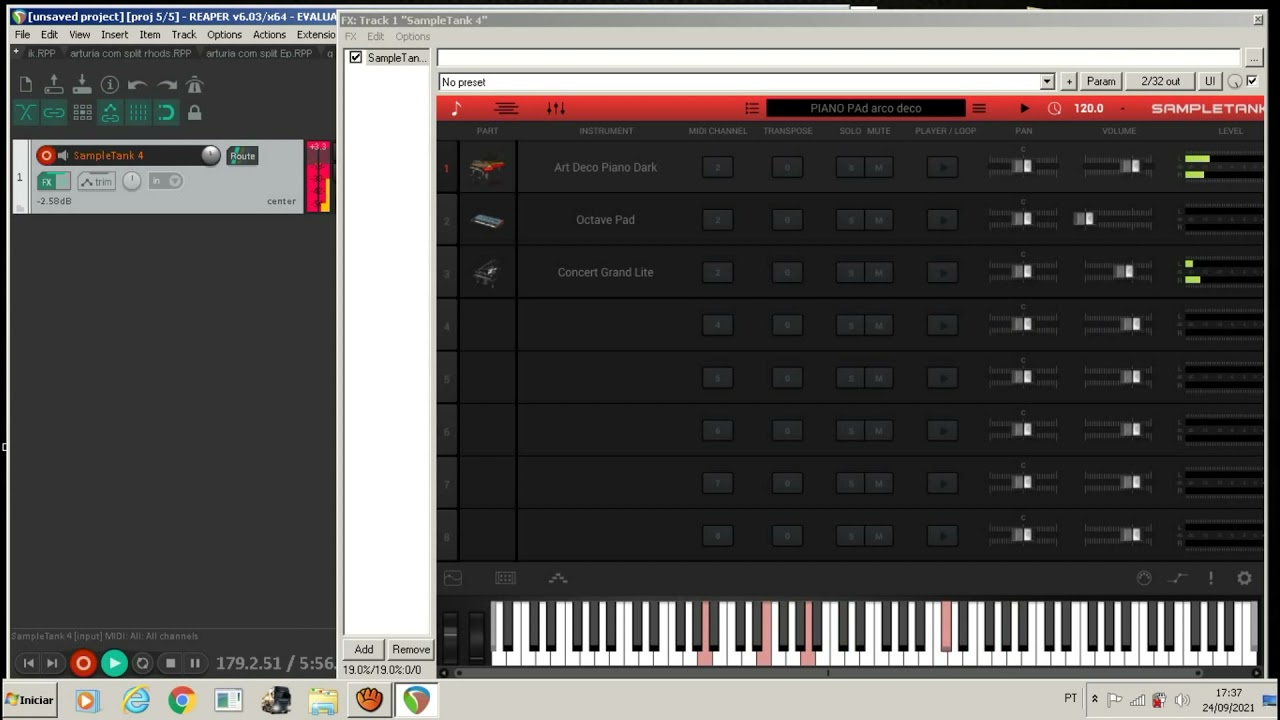Click the player button for Concert Grand Lite
The height and width of the screenshot is (720, 1280).
(942, 272)
